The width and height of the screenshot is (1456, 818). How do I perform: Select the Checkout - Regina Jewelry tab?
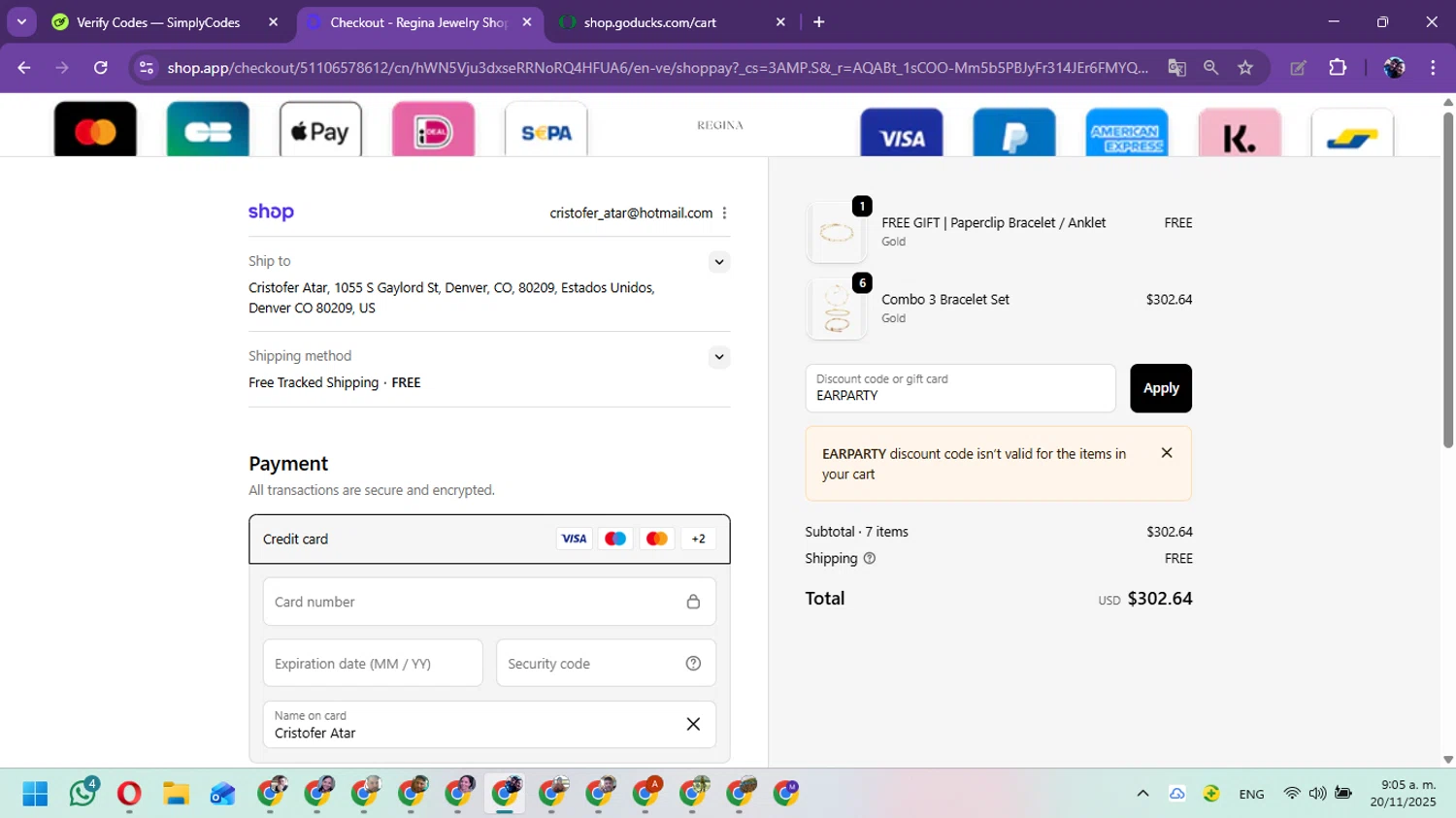[417, 21]
